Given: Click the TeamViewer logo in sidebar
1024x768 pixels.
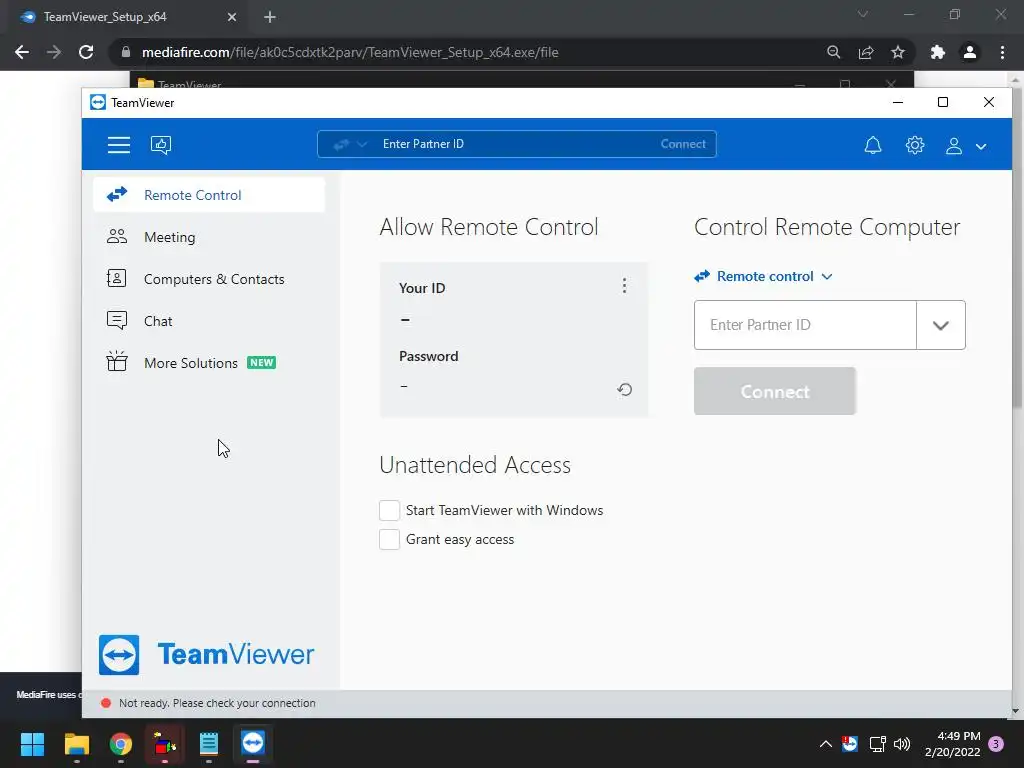Looking at the screenshot, I should [x=206, y=654].
